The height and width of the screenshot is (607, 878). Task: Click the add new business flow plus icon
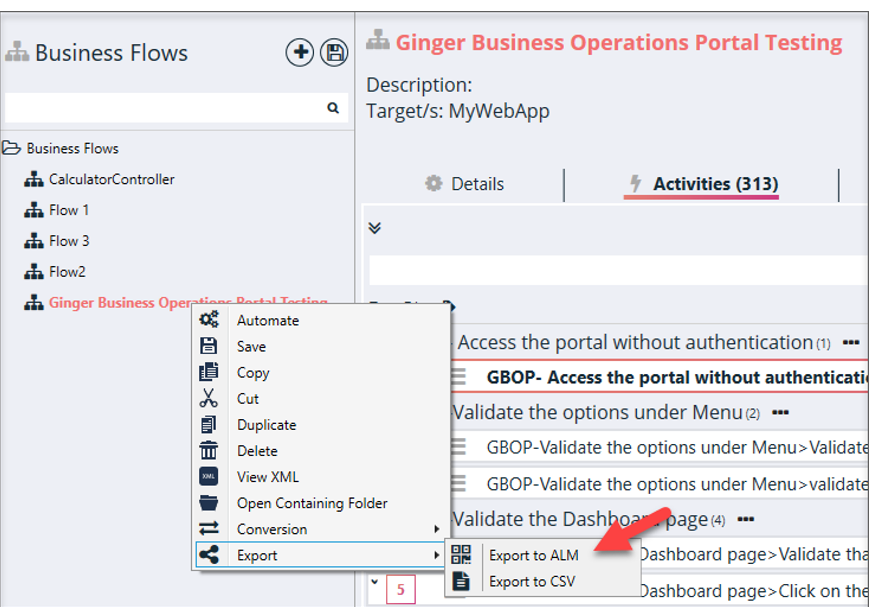299,53
